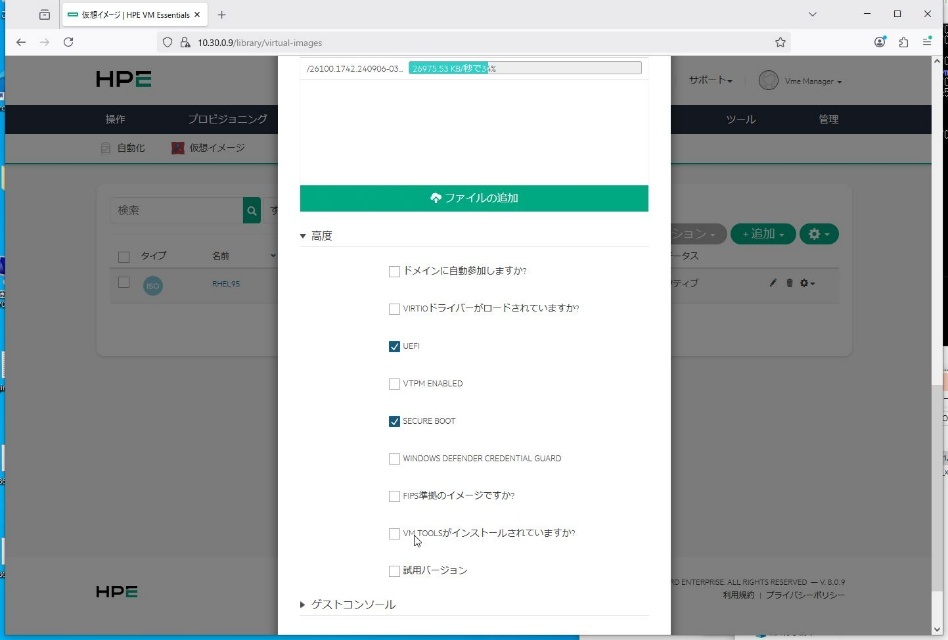
Task: Click the ファイルの追加 button
Action: click(473, 198)
